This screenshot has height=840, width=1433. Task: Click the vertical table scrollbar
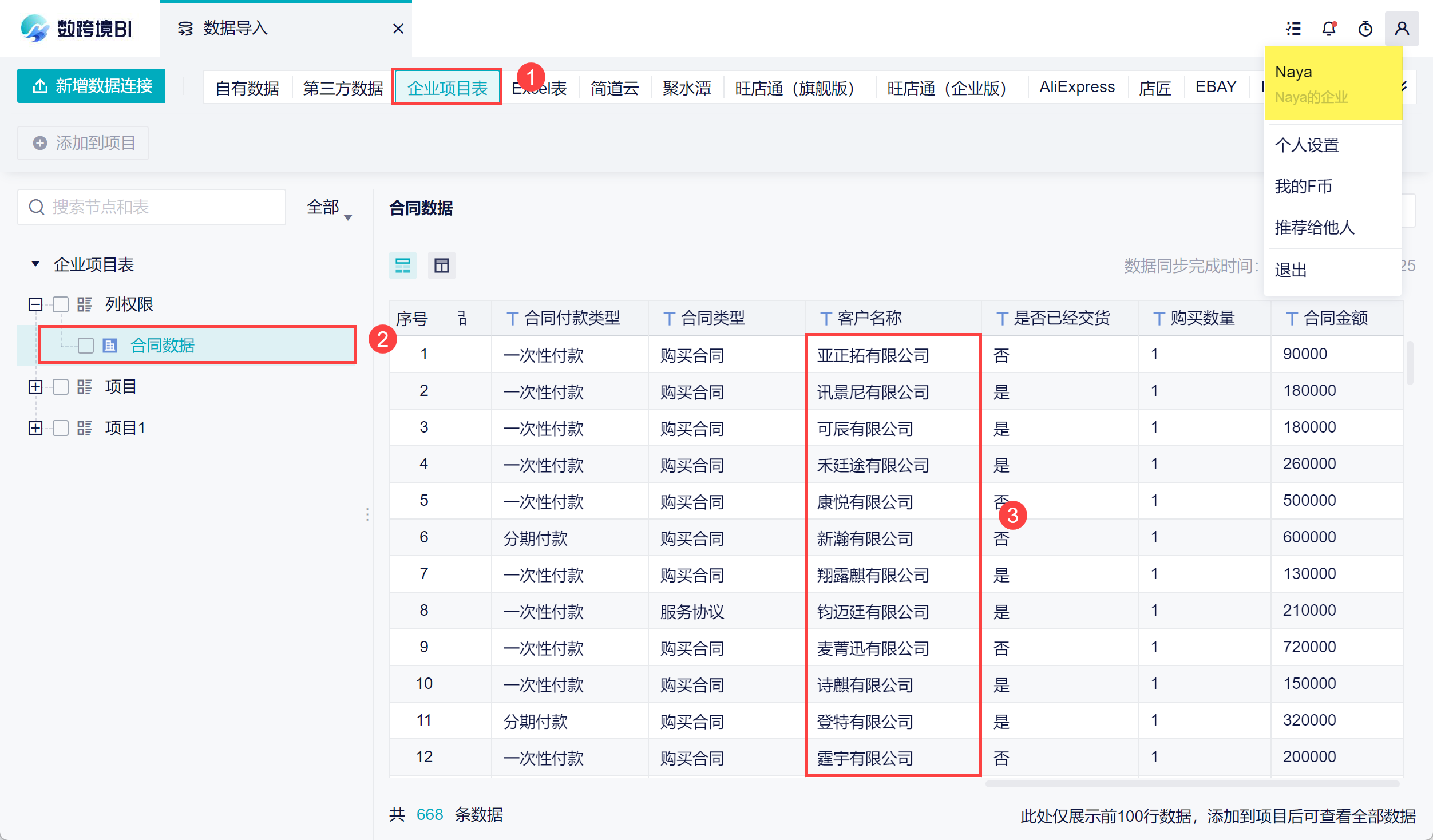pyautogui.click(x=1410, y=363)
